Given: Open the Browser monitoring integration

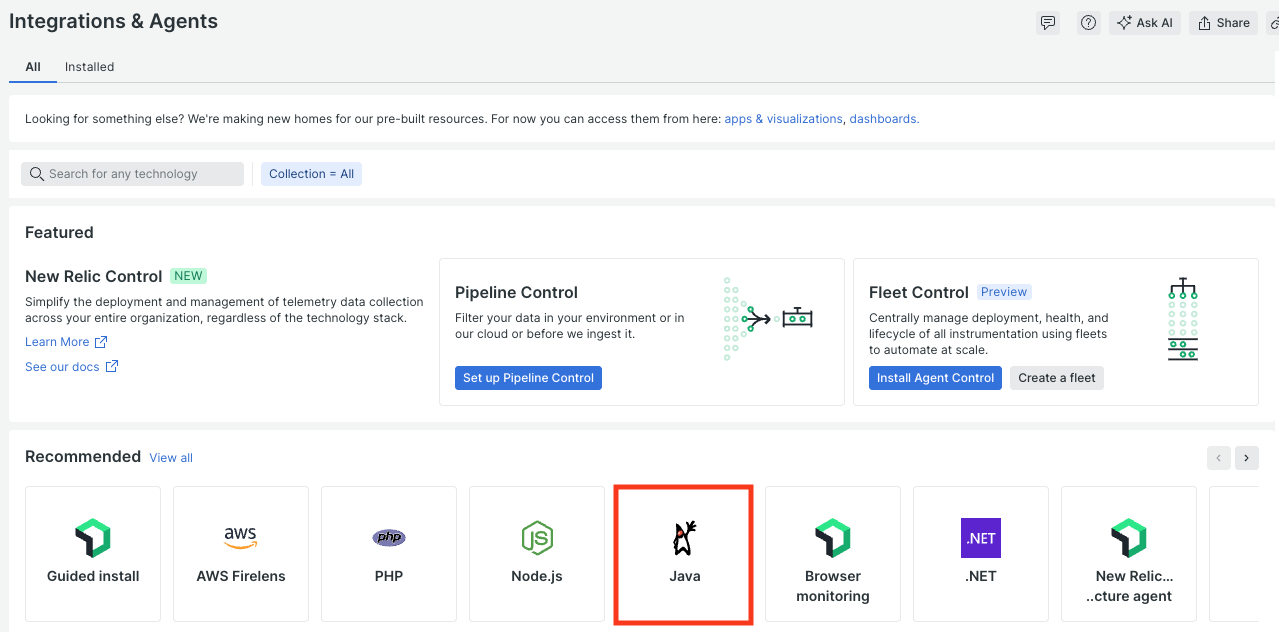Looking at the screenshot, I should coord(832,554).
